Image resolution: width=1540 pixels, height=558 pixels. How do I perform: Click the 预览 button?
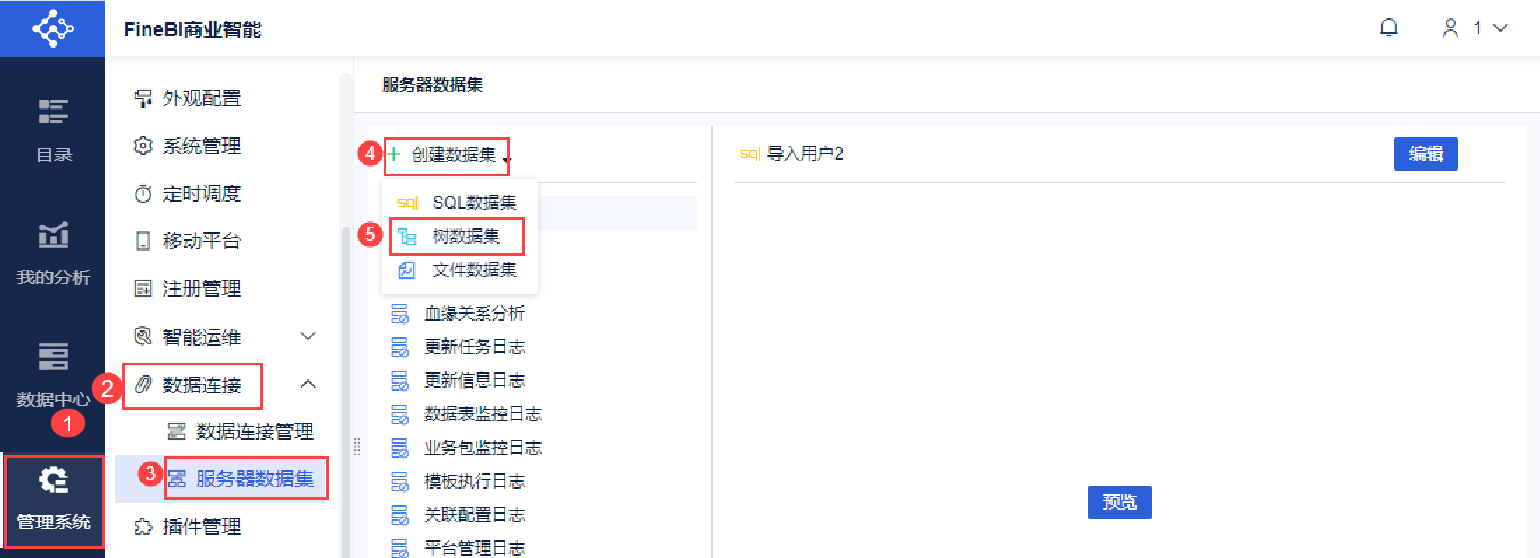point(1119,502)
